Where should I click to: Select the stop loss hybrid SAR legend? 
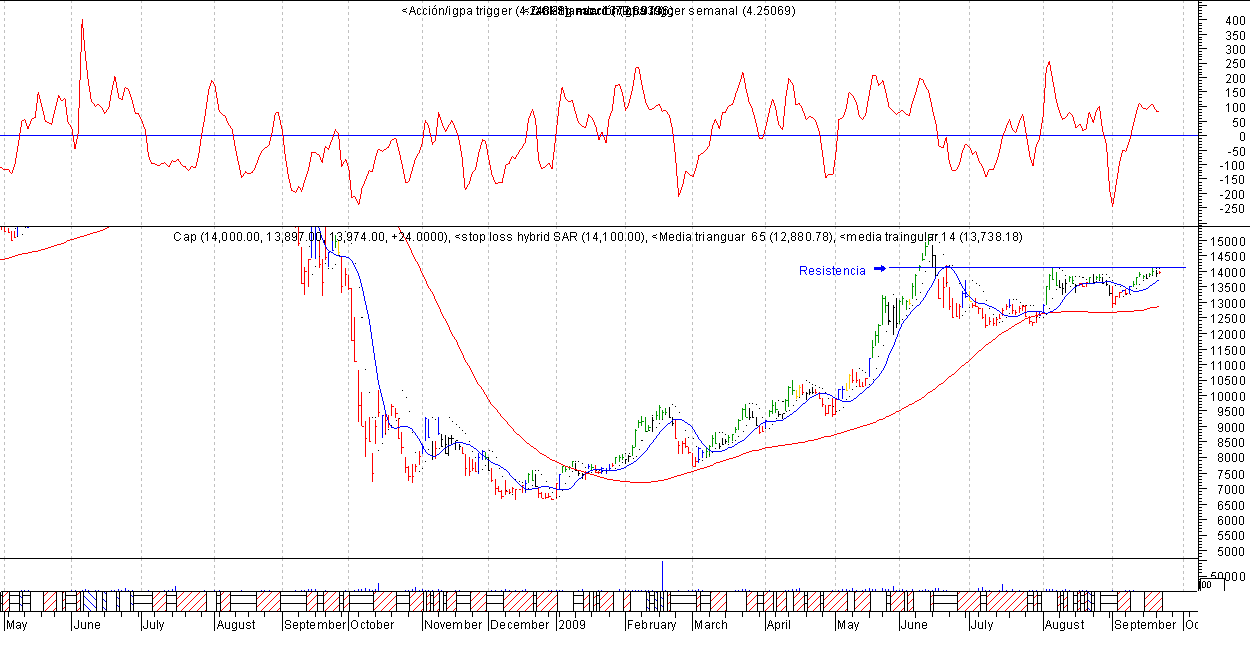pyautogui.click(x=549, y=237)
